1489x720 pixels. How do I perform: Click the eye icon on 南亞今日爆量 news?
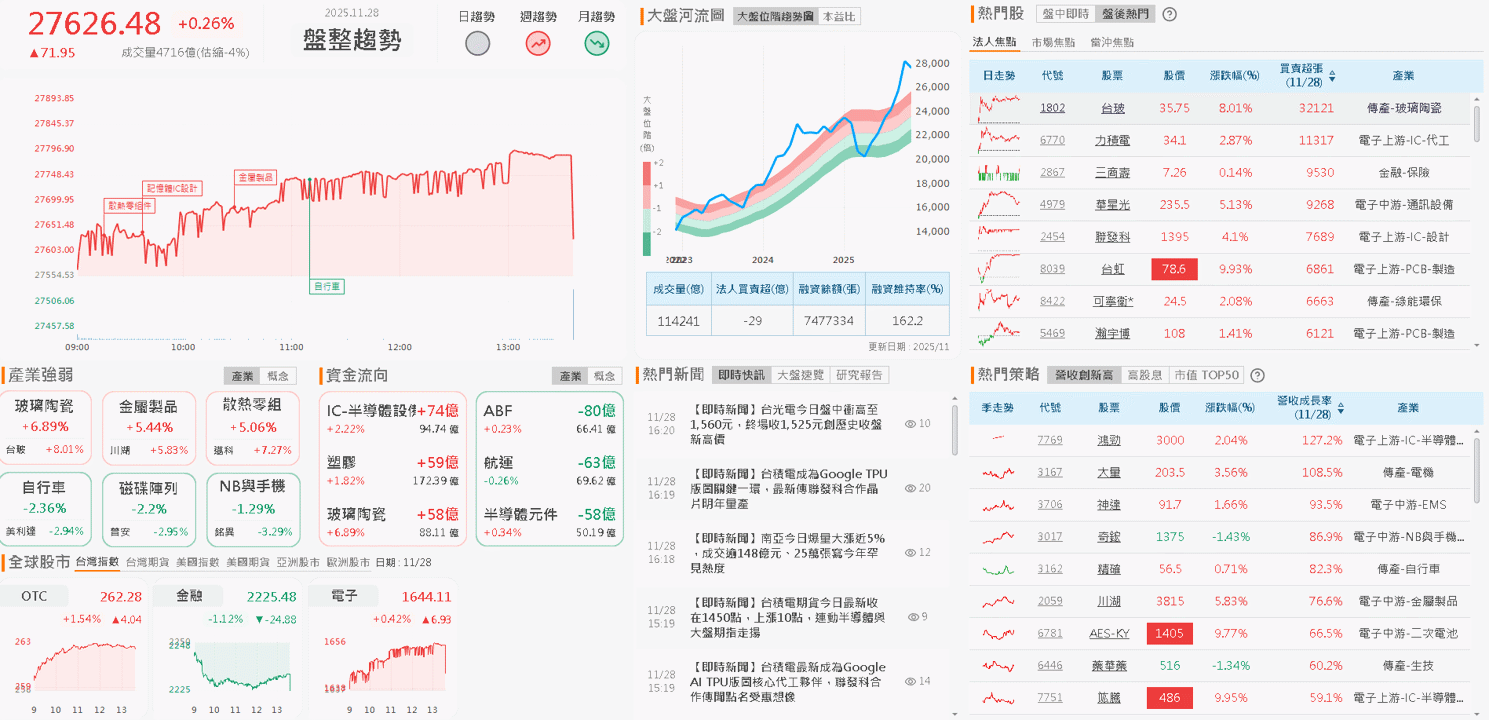[910, 552]
